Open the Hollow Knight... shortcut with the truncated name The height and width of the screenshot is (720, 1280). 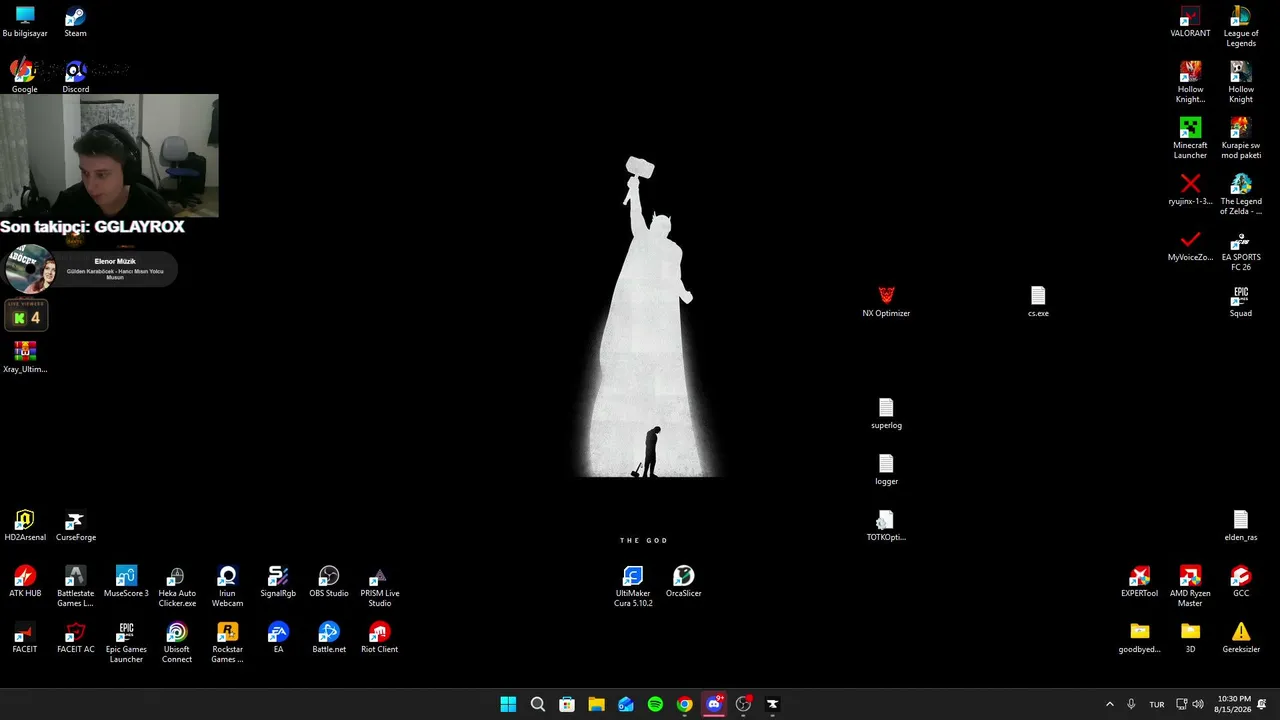tap(1190, 83)
